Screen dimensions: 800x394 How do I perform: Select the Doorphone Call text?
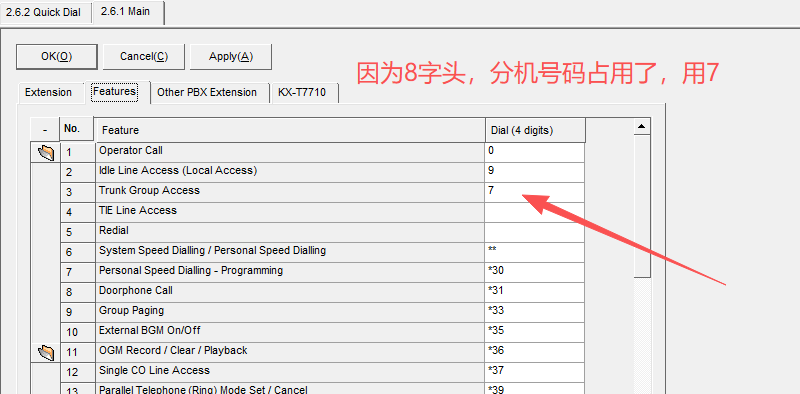point(136,290)
